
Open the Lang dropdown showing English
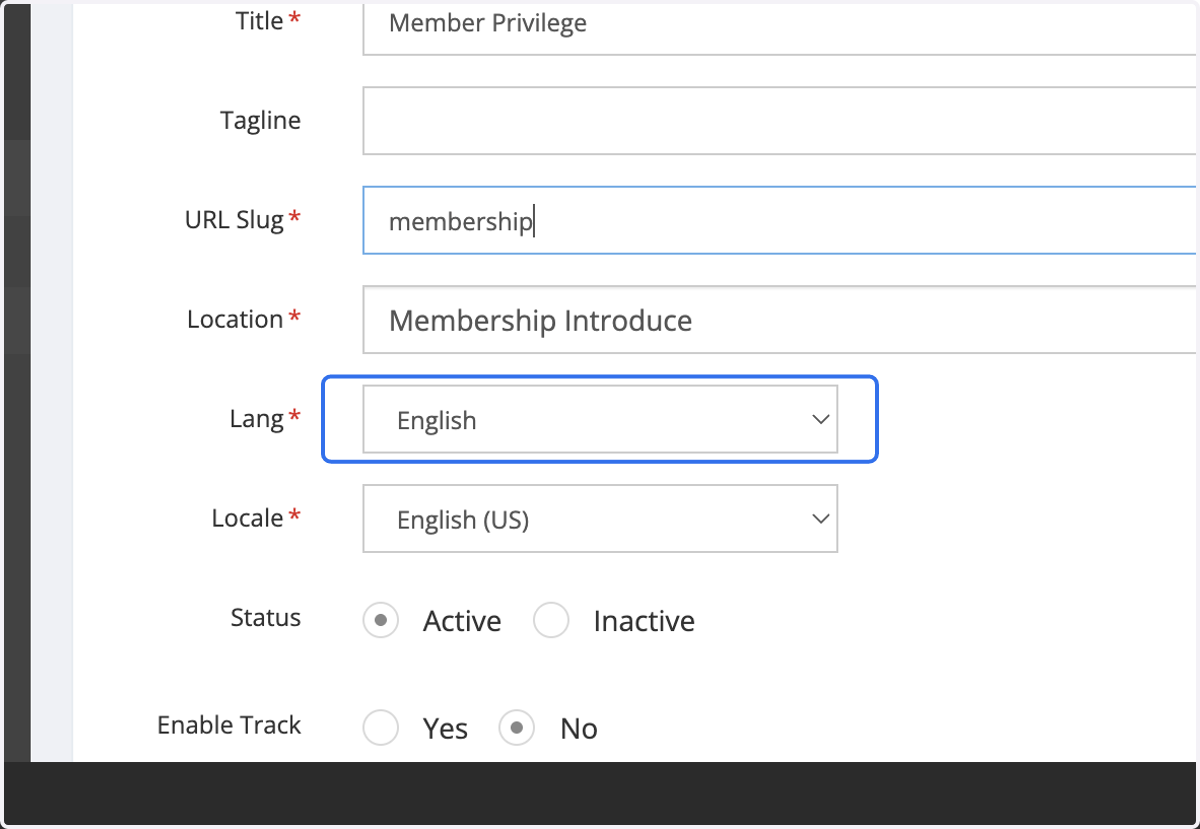pyautogui.click(x=600, y=419)
